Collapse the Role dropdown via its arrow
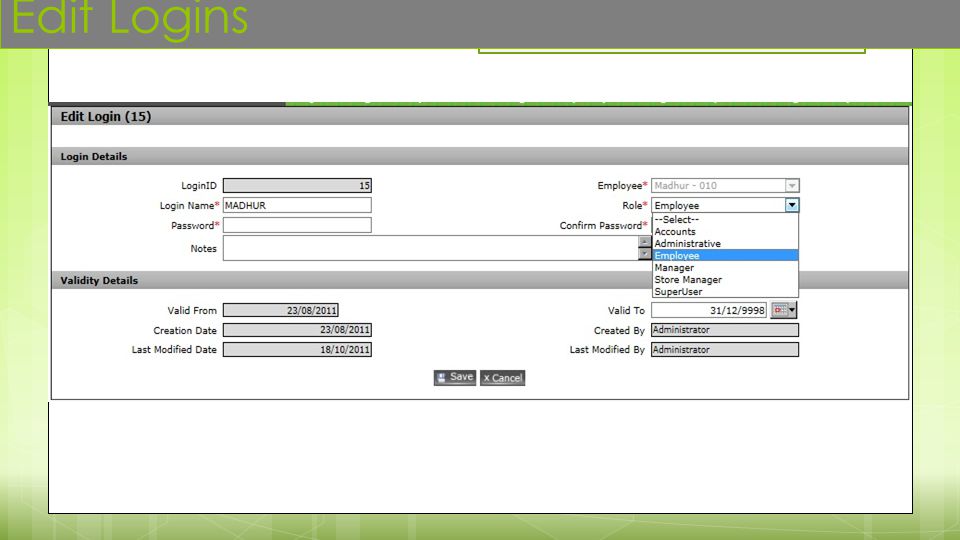 [x=792, y=205]
